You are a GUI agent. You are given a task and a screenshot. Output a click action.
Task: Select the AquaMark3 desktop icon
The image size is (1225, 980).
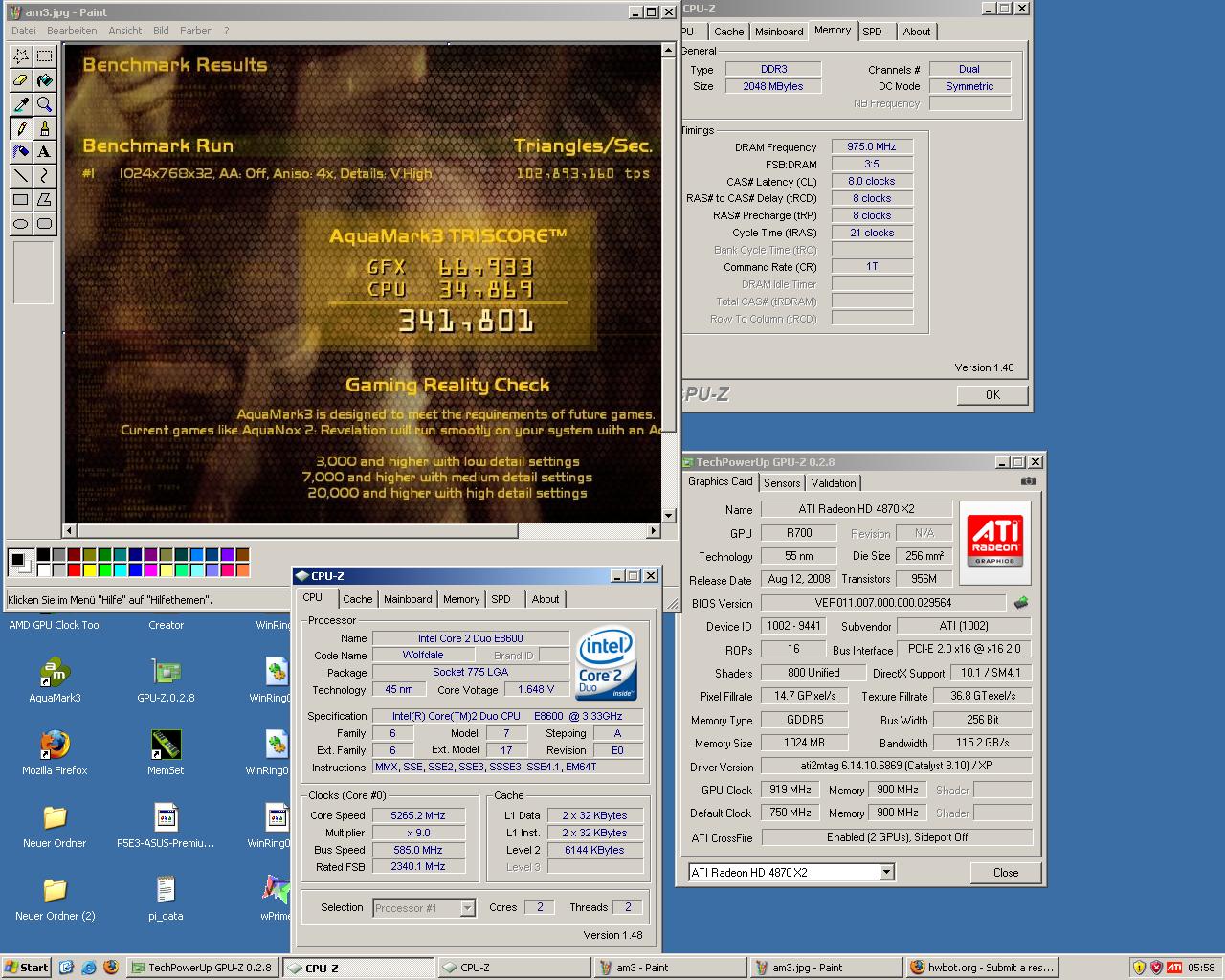55,680
